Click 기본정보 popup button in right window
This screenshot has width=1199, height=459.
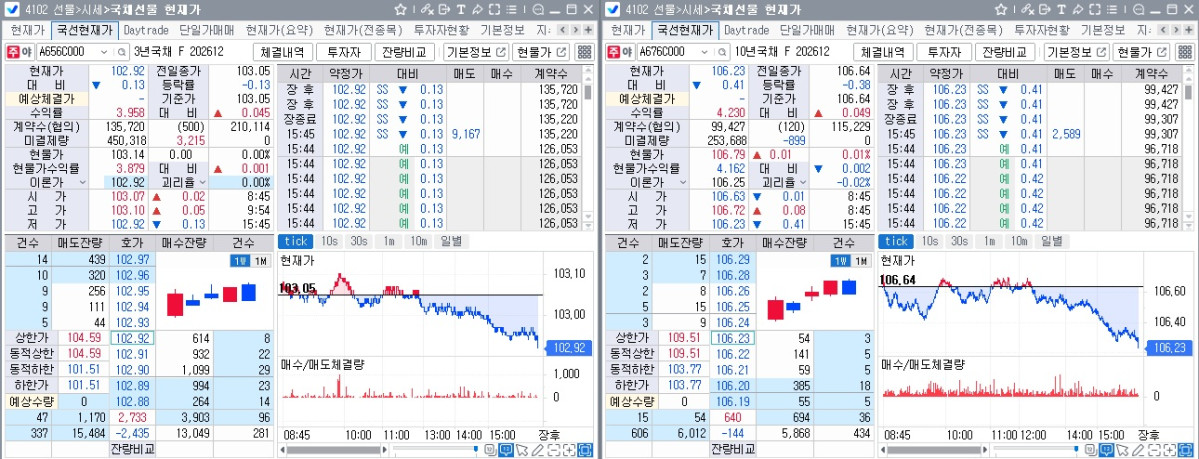coord(1077,52)
